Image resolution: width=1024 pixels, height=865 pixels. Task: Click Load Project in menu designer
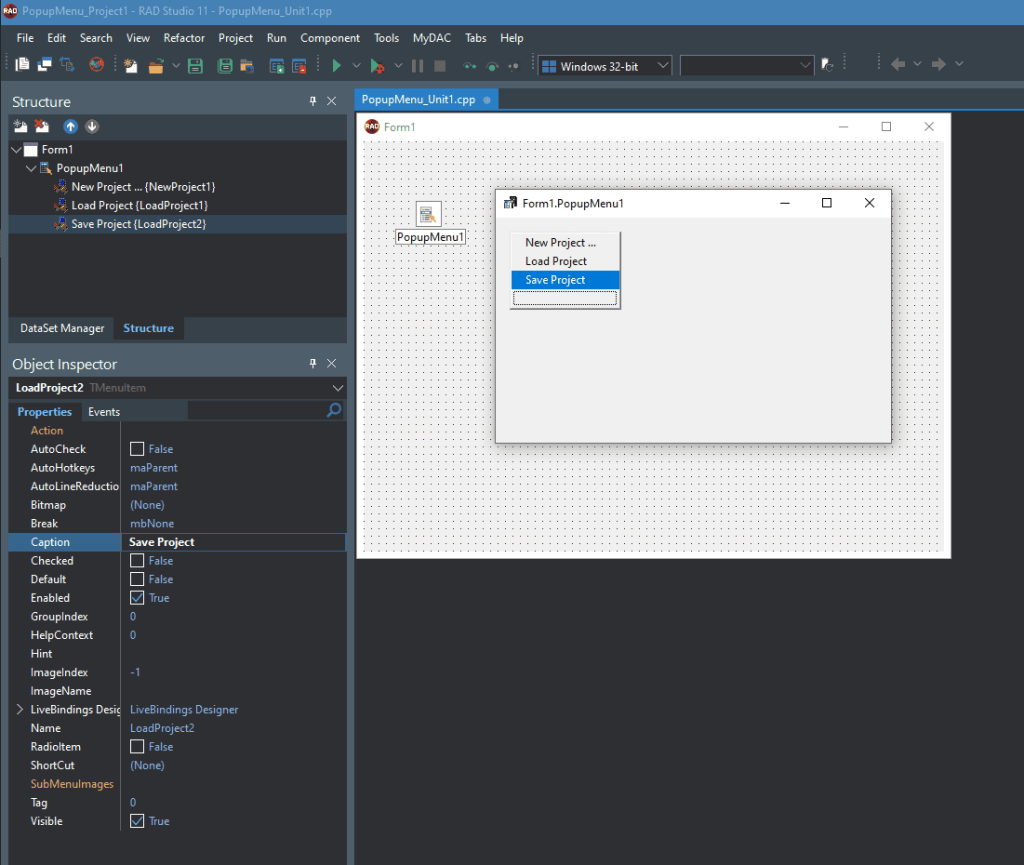565,261
